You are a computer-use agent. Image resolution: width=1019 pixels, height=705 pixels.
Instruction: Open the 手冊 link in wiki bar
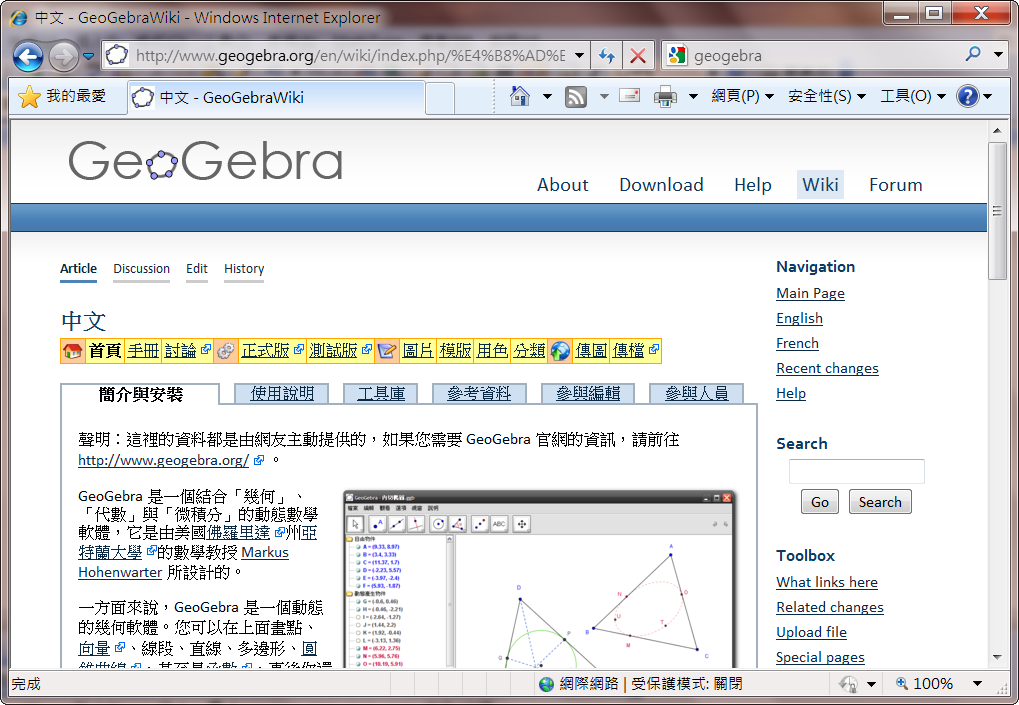(x=143, y=351)
